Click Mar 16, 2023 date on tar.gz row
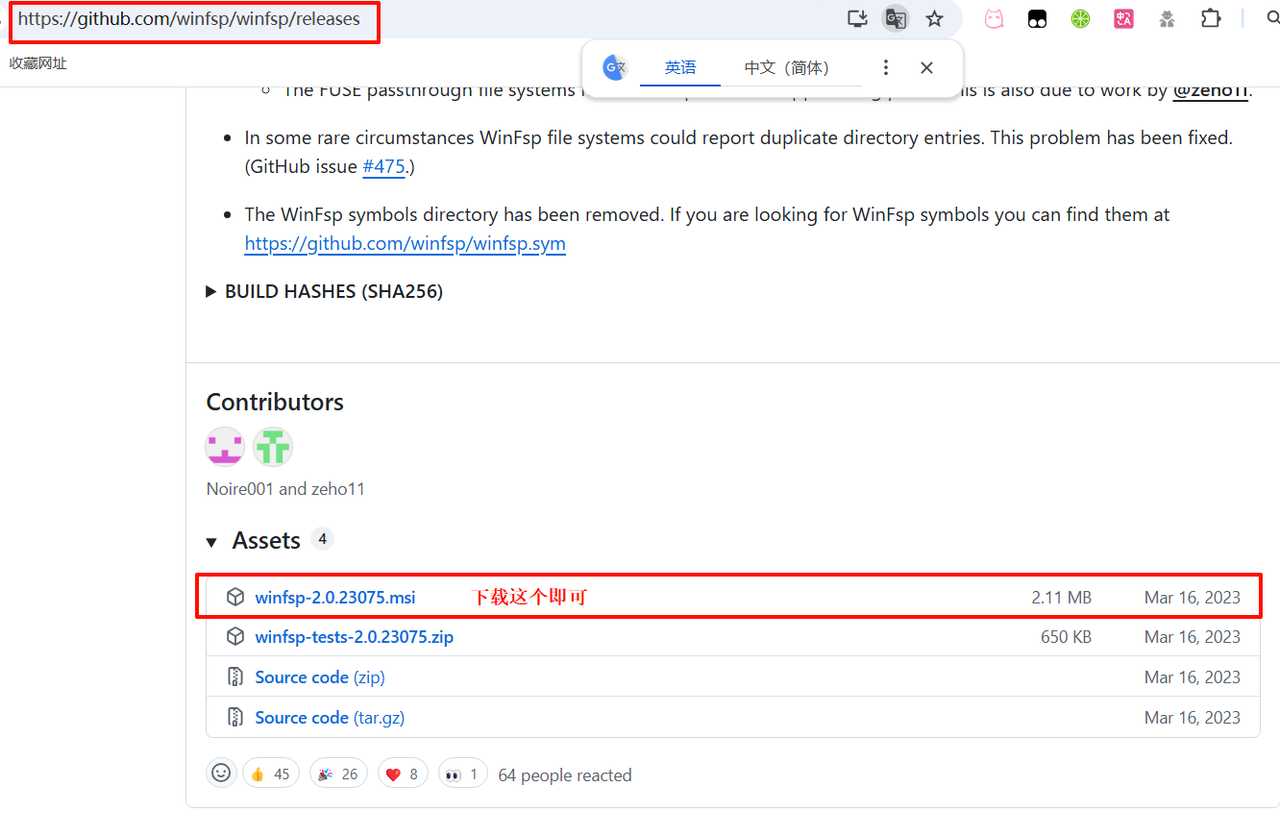 [1192, 718]
